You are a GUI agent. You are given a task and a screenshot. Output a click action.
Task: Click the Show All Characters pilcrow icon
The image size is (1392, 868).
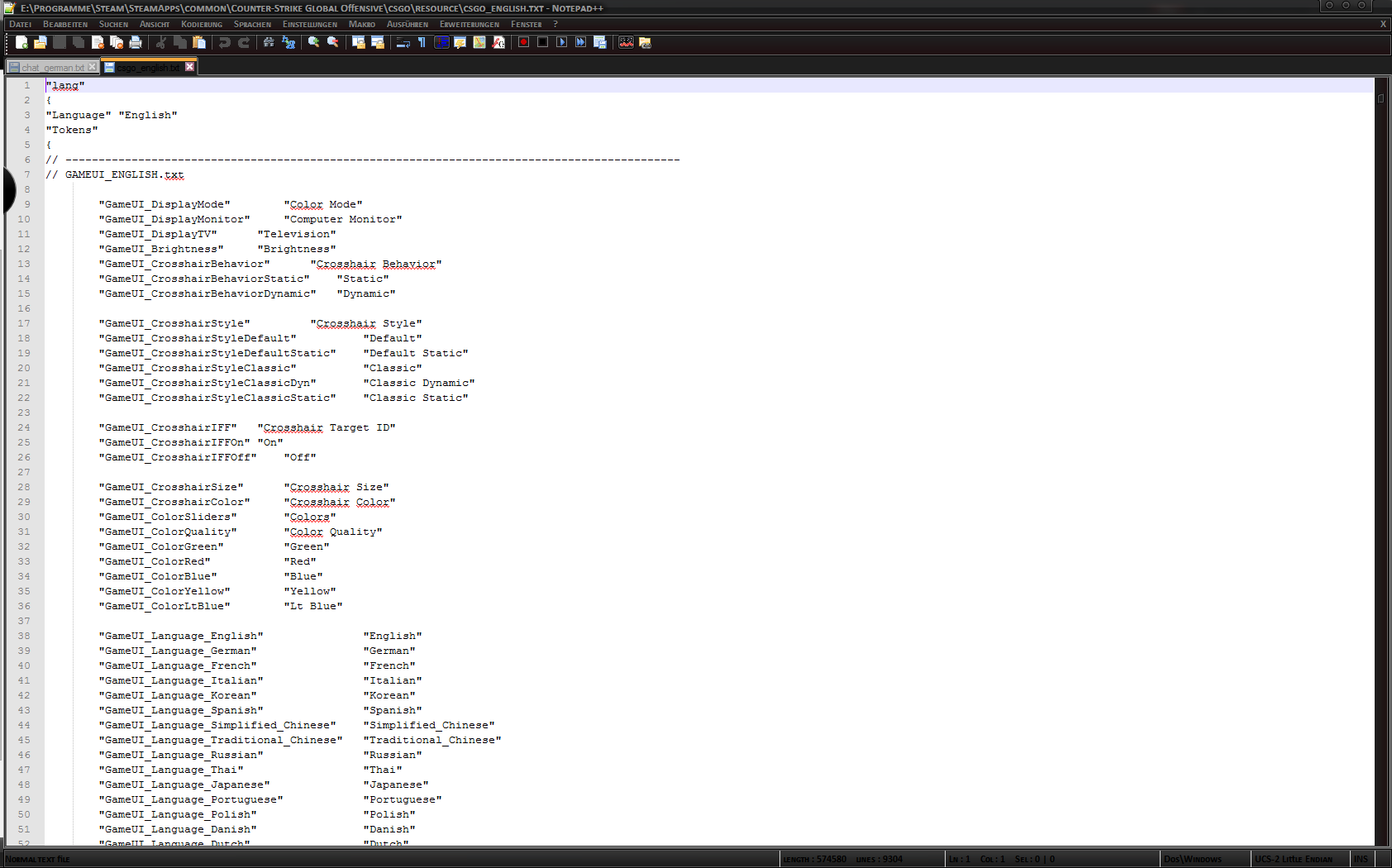coord(422,42)
